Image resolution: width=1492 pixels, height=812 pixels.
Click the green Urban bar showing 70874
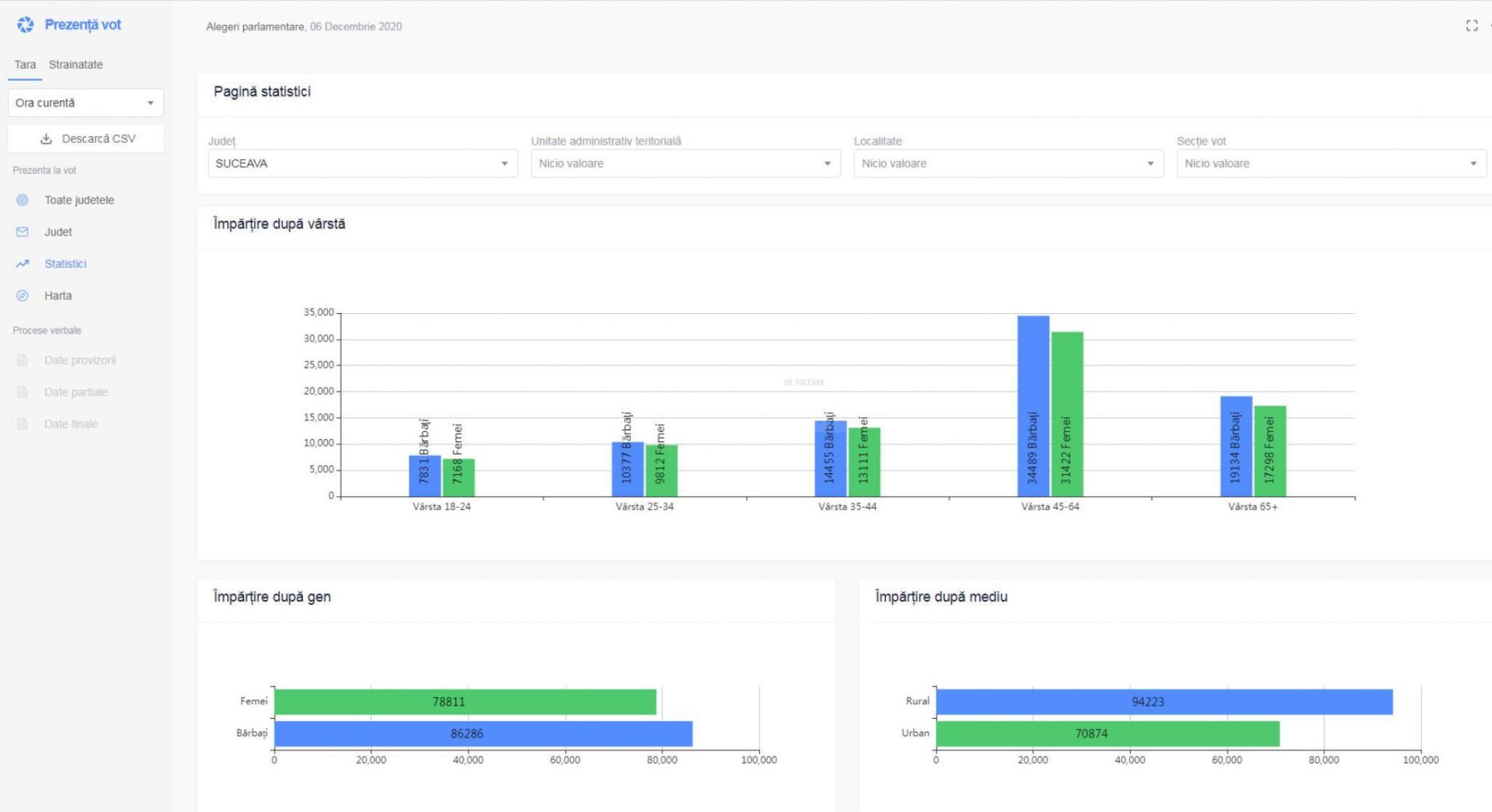click(x=1107, y=734)
